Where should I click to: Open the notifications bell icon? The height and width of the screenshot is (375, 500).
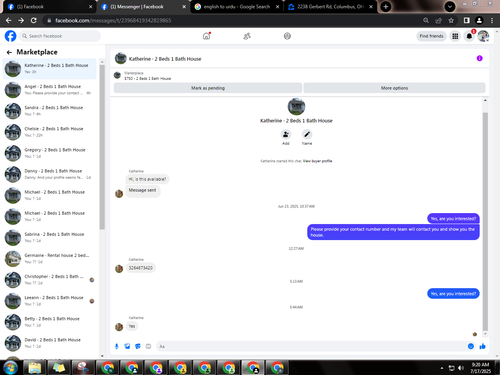(469, 36)
